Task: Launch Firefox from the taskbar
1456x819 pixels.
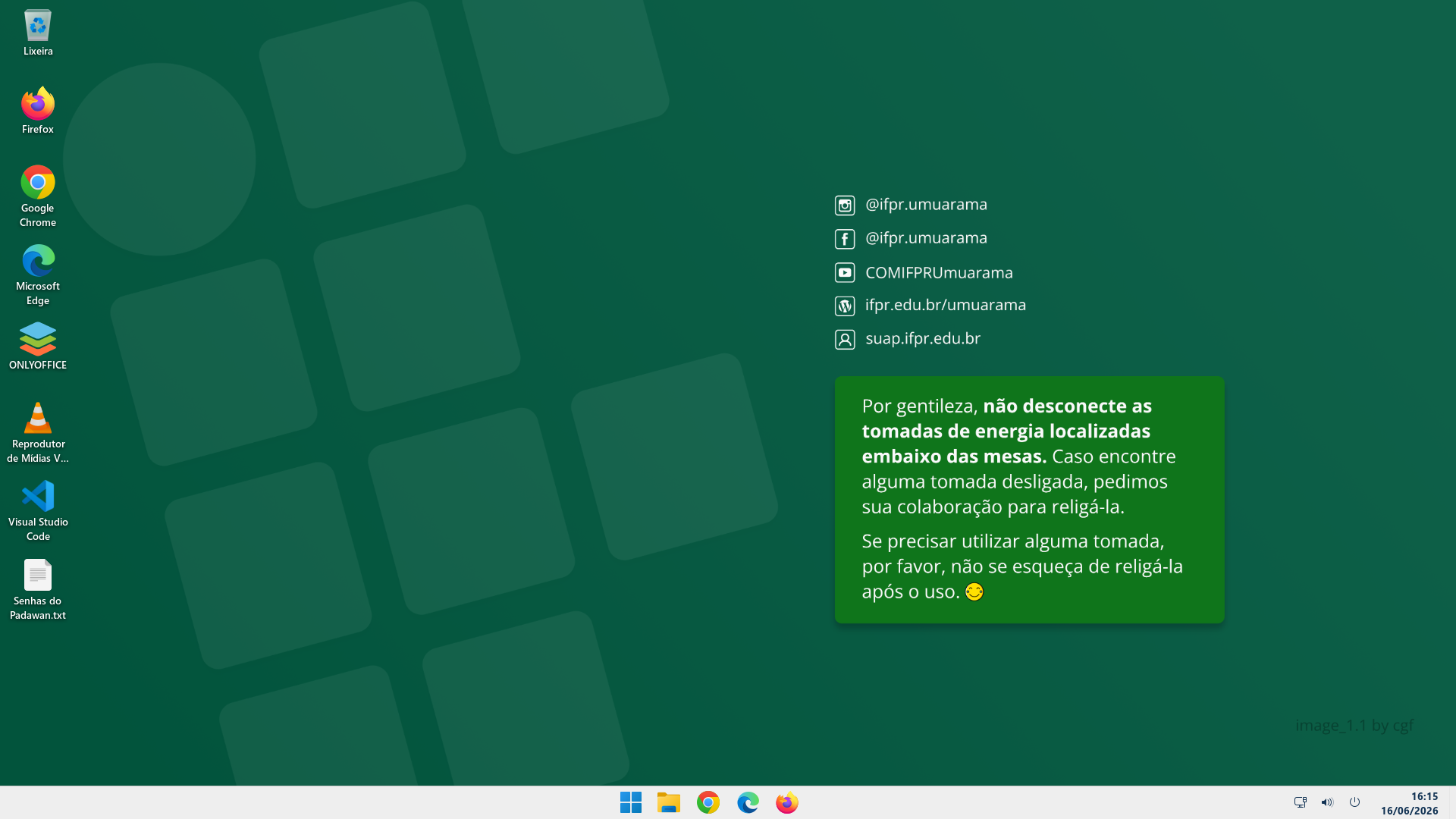Action: (787, 802)
